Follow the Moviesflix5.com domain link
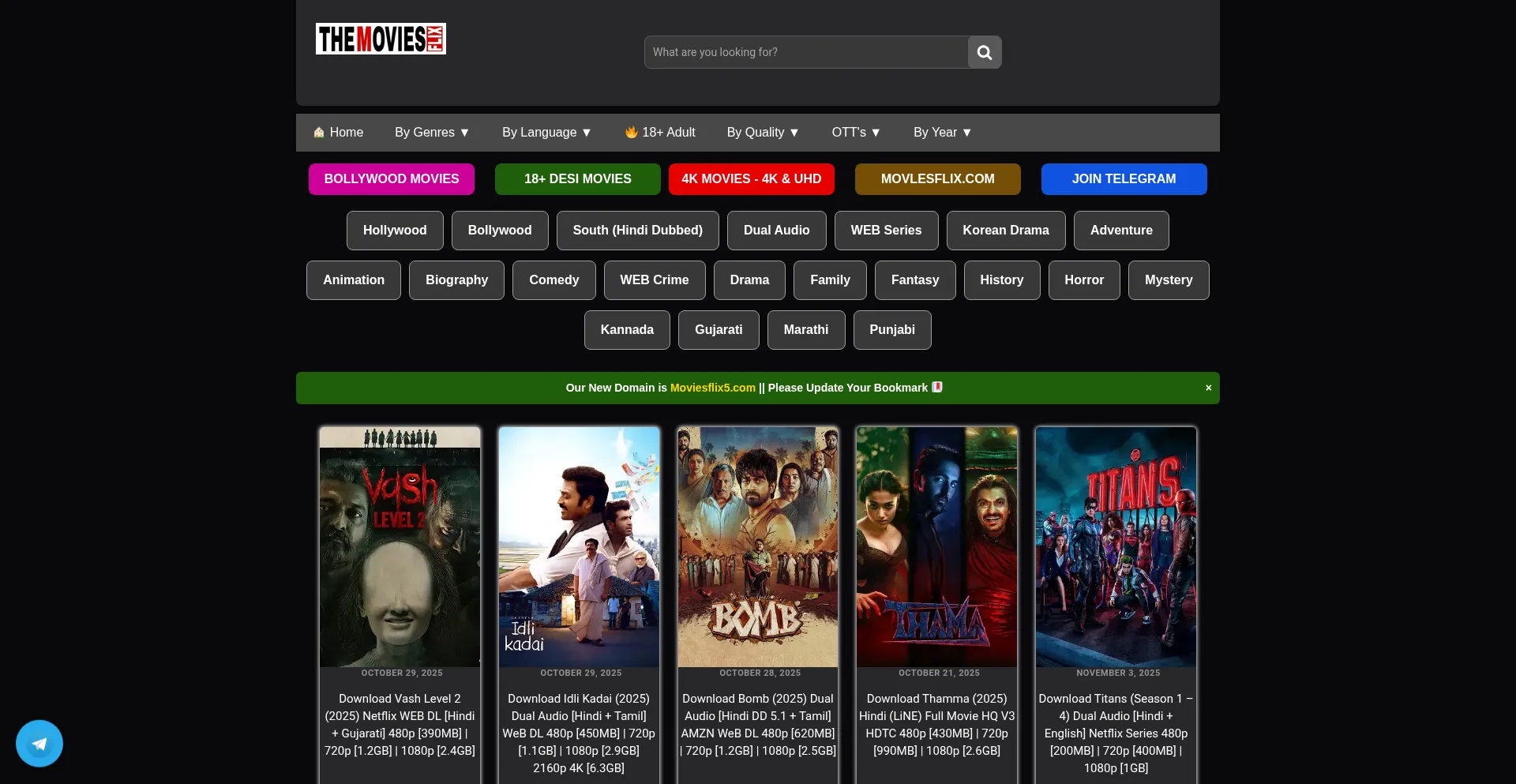Image resolution: width=1516 pixels, height=784 pixels. pos(712,388)
